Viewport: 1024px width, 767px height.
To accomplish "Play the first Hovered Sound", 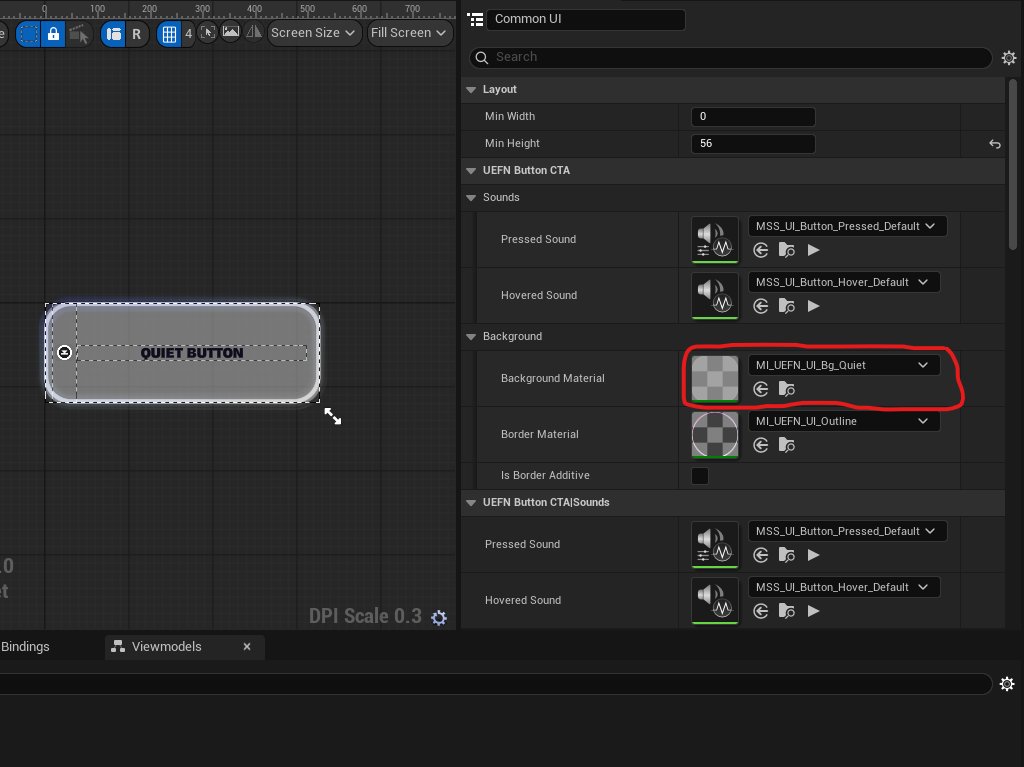I will pos(813,306).
